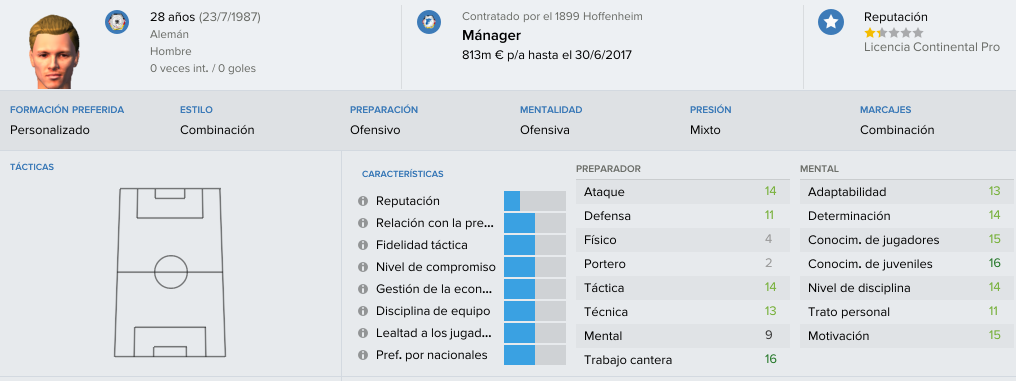The image size is (1016, 381).
Task: Click info icon beside Disciplina de equipo
Action: 363,311
